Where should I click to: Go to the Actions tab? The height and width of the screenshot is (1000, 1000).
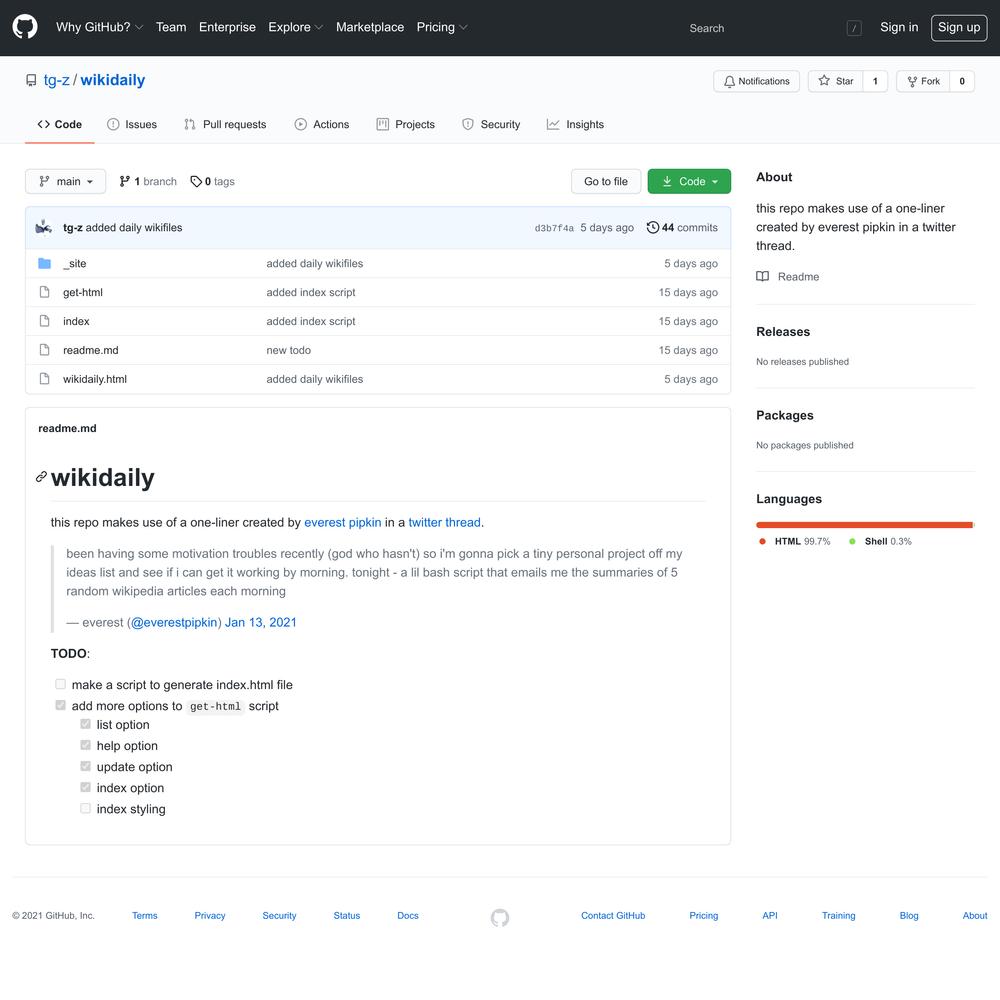coord(322,124)
